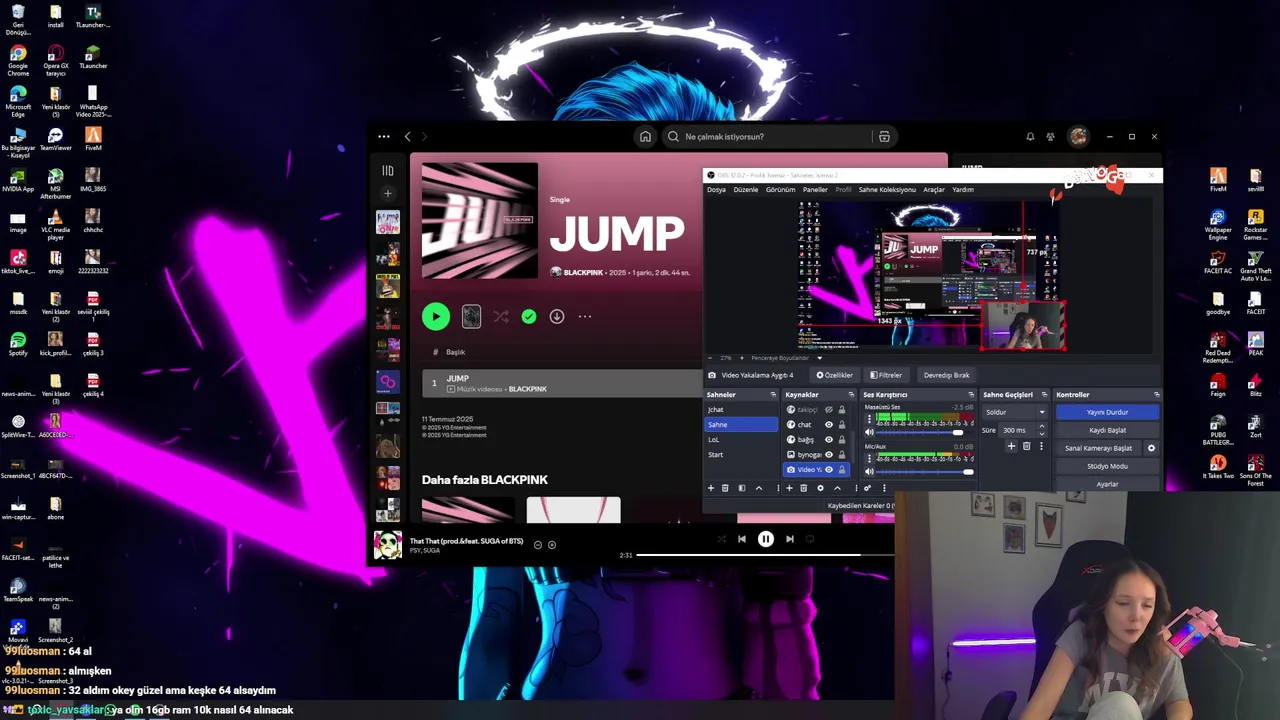Toggle the lock icon on the bağış source
Viewport: 1280px width, 720px height.
tap(842, 440)
